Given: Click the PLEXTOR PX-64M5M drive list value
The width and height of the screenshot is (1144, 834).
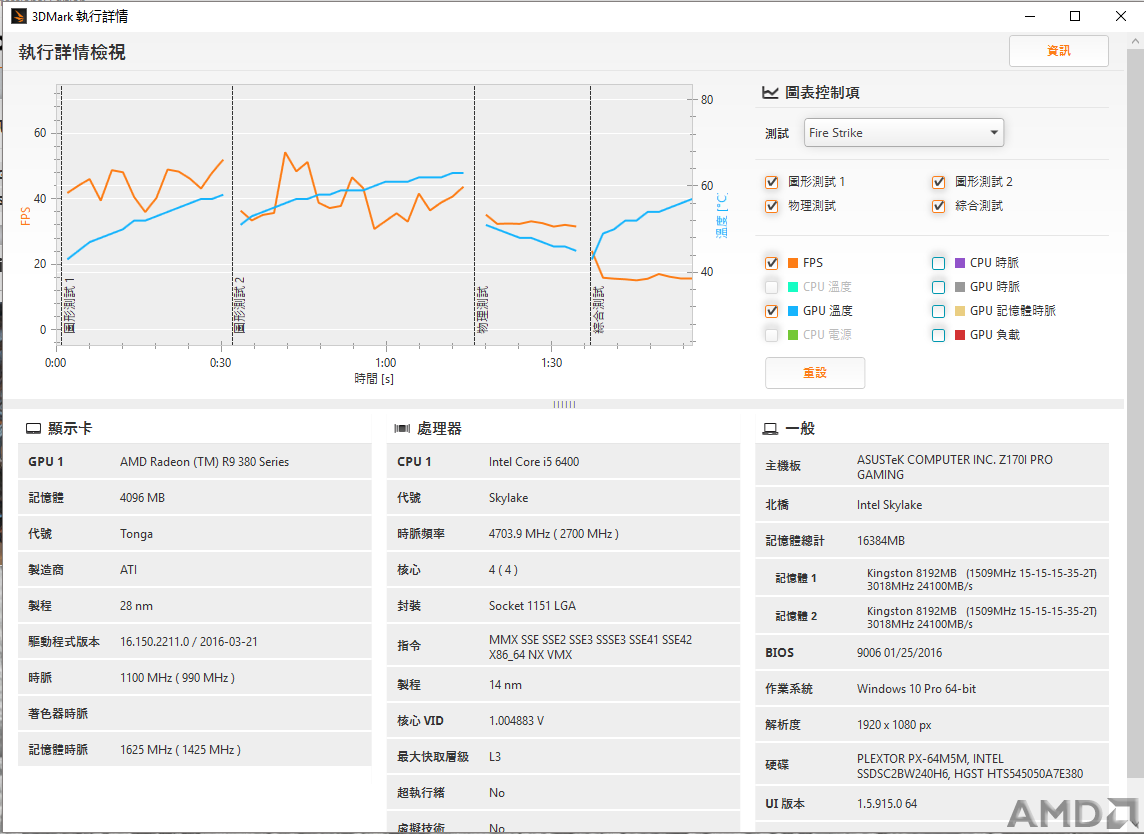Looking at the screenshot, I should tap(970, 766).
